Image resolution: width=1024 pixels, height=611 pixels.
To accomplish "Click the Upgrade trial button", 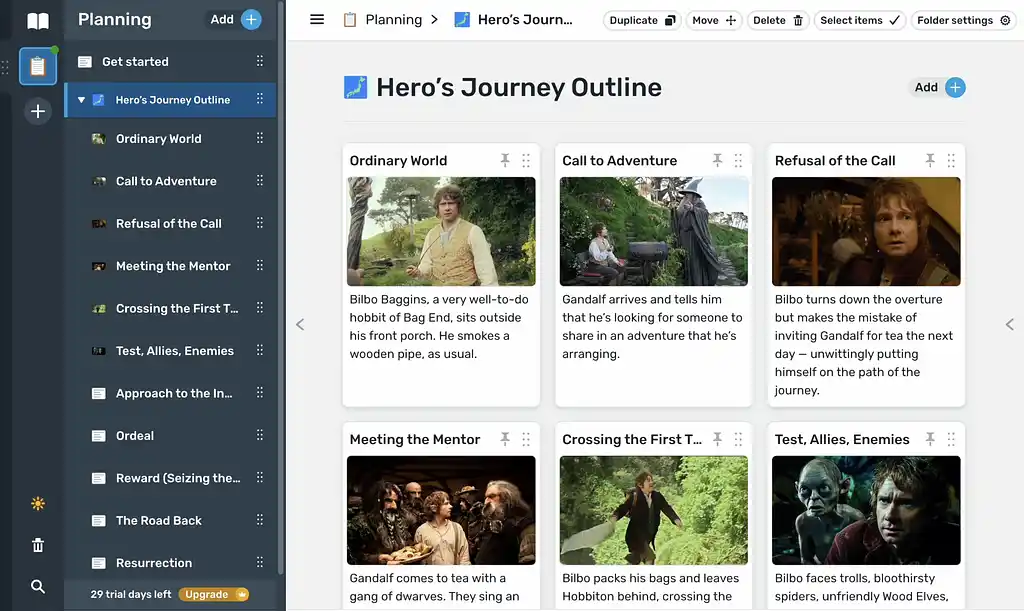I will pyautogui.click(x=213, y=594).
